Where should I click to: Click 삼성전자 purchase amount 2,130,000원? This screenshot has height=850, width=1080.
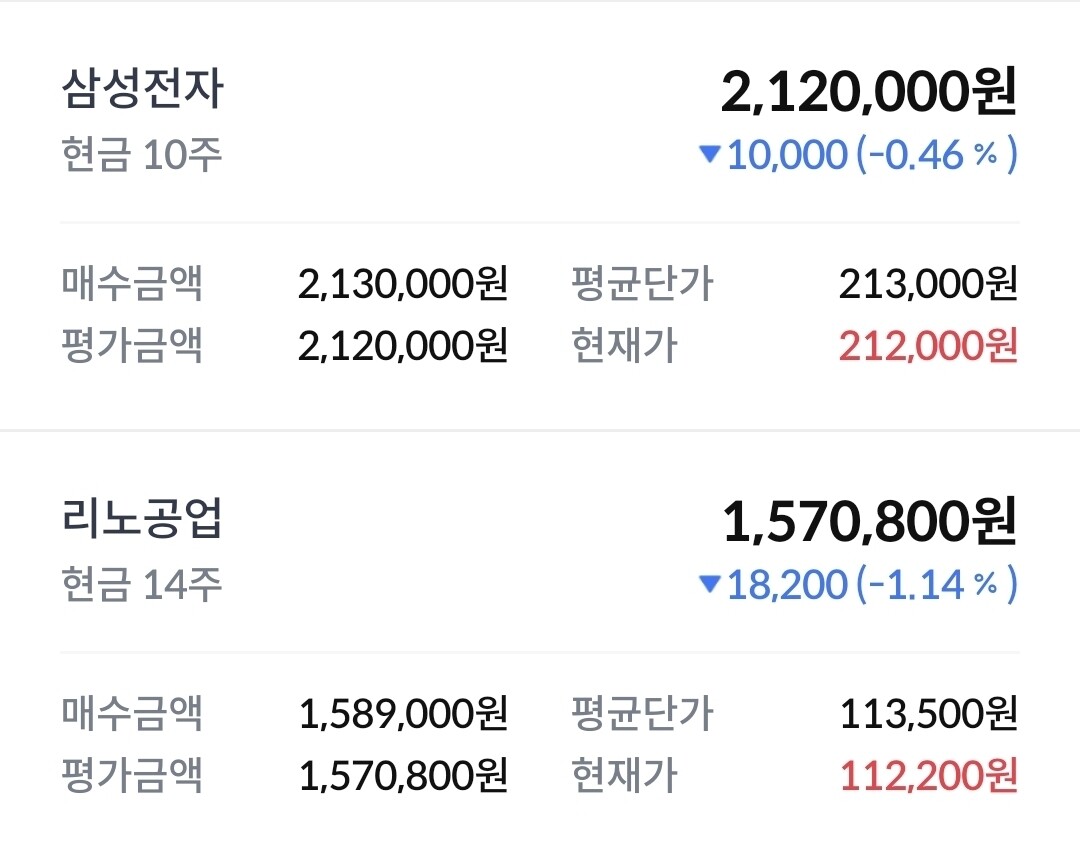click(403, 284)
